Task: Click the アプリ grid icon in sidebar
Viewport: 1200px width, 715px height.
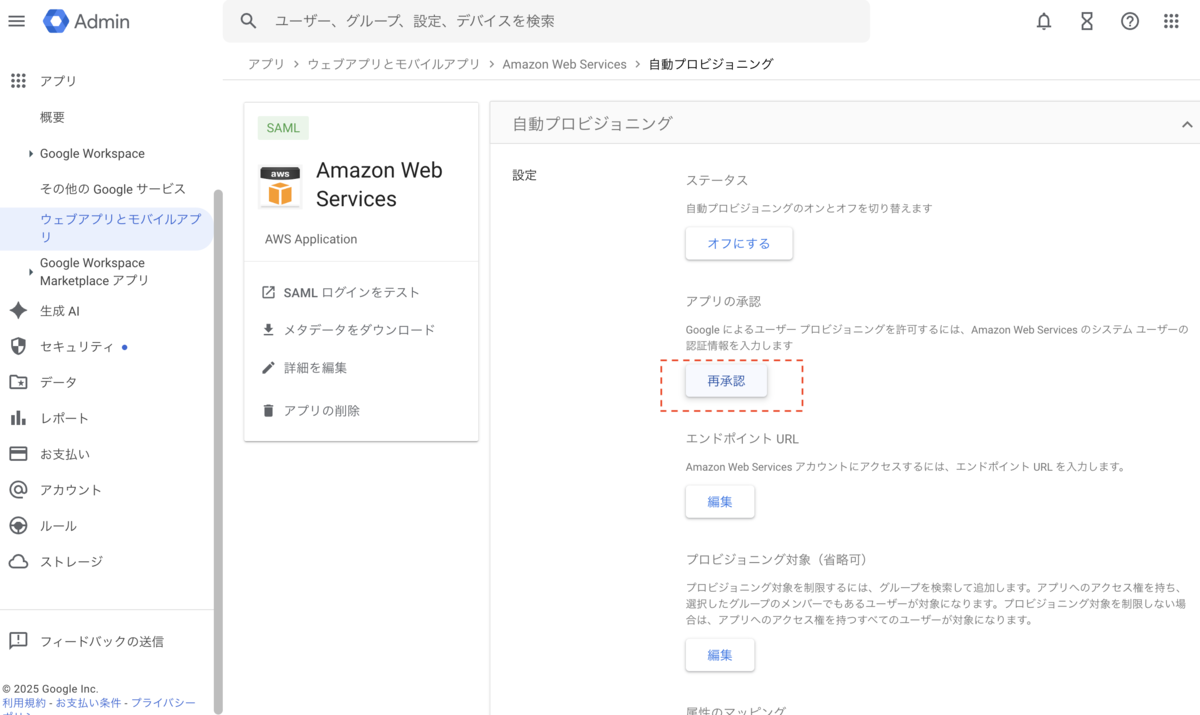Action: pyautogui.click(x=18, y=81)
